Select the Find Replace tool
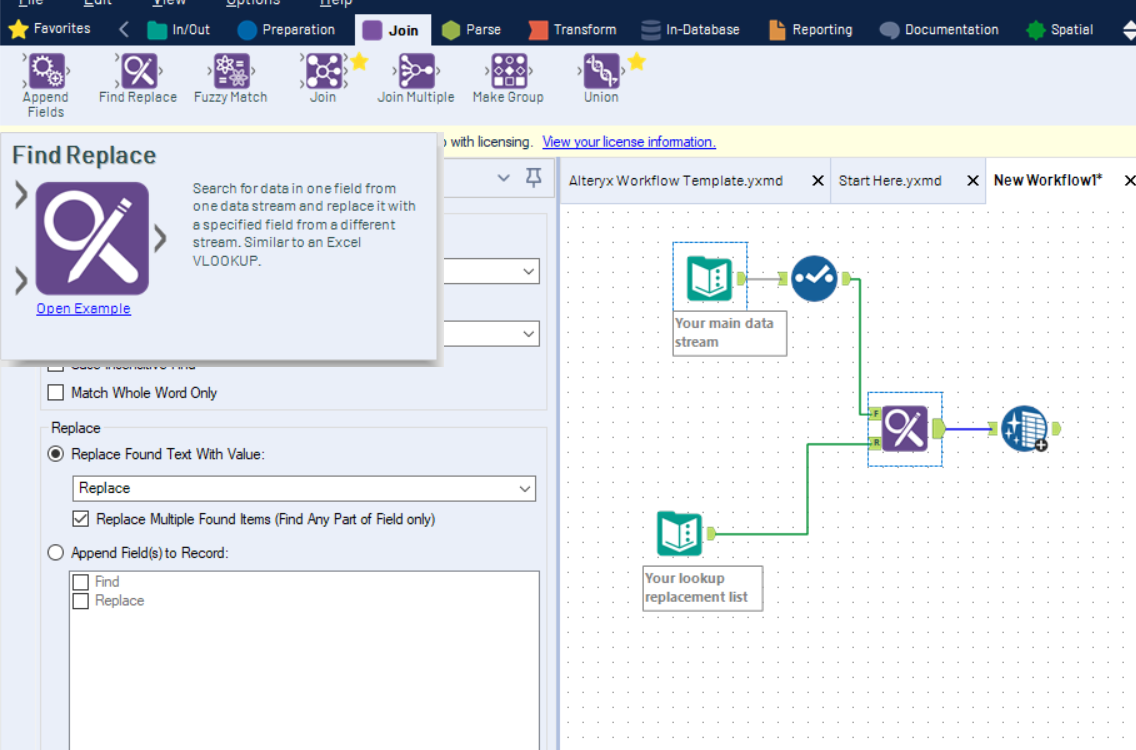Viewport: 1136px width, 750px height. [x=137, y=70]
